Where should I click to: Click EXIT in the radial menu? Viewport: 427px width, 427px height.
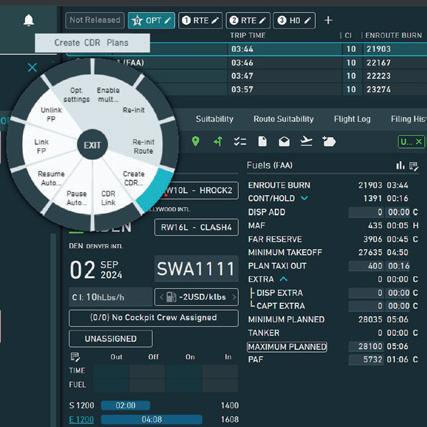92,145
